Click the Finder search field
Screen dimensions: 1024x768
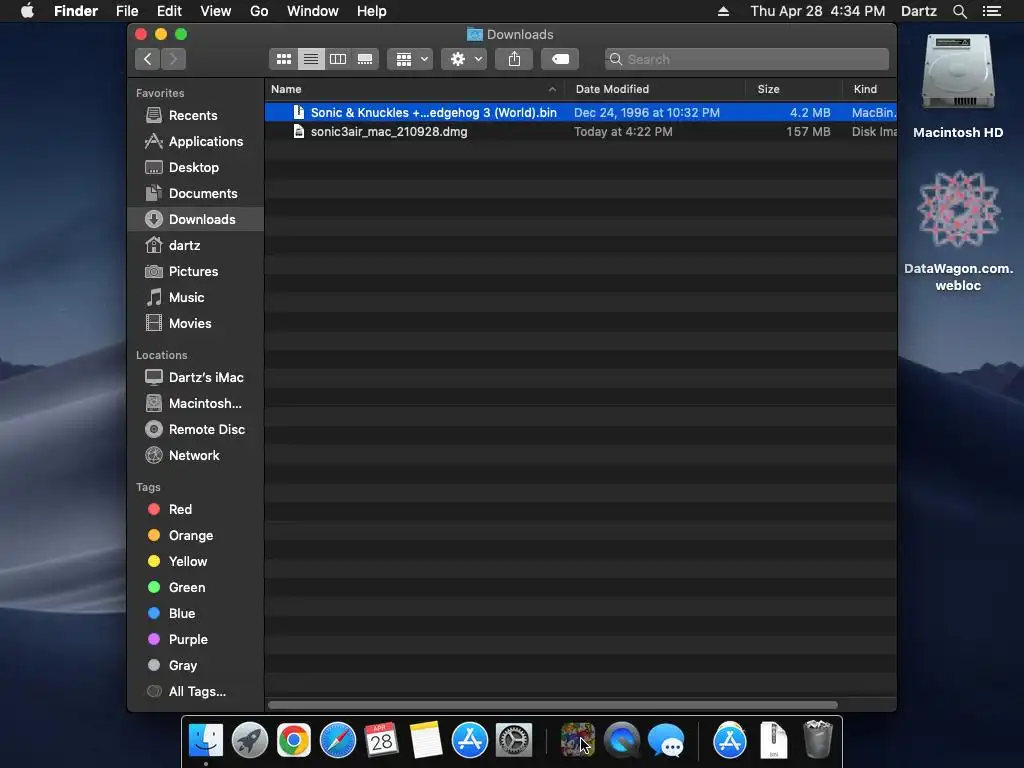tap(746, 59)
